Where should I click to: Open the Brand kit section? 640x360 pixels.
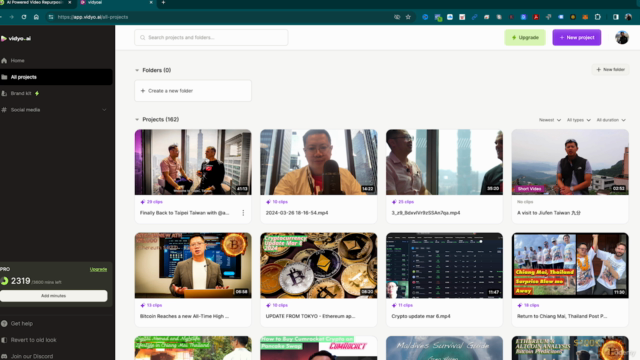point(21,93)
